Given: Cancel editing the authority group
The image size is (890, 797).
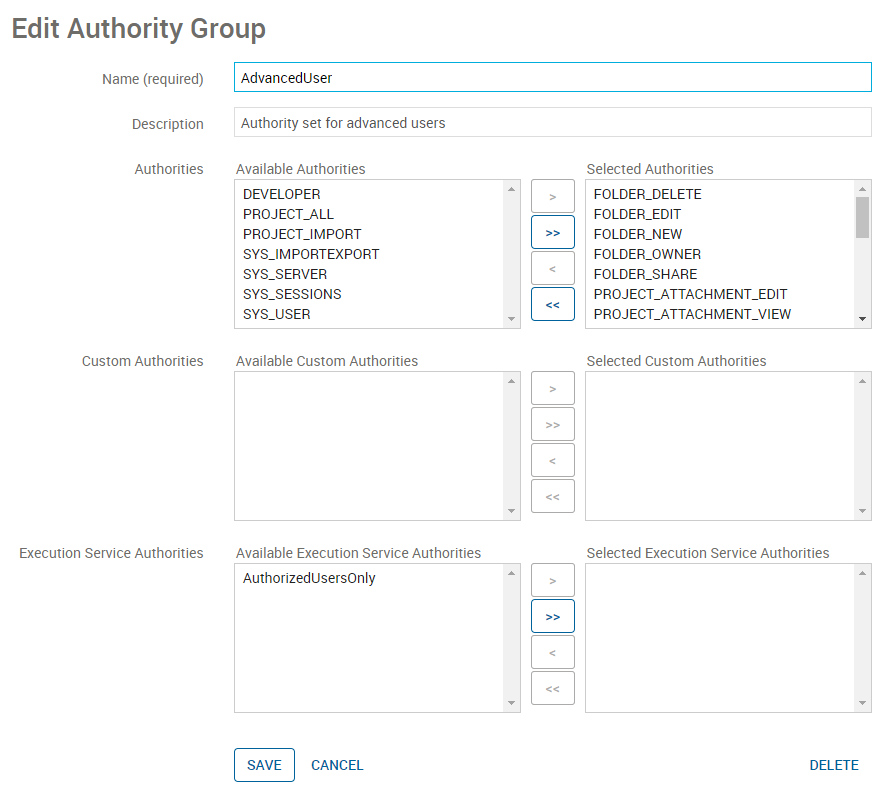Looking at the screenshot, I should coord(337,765).
